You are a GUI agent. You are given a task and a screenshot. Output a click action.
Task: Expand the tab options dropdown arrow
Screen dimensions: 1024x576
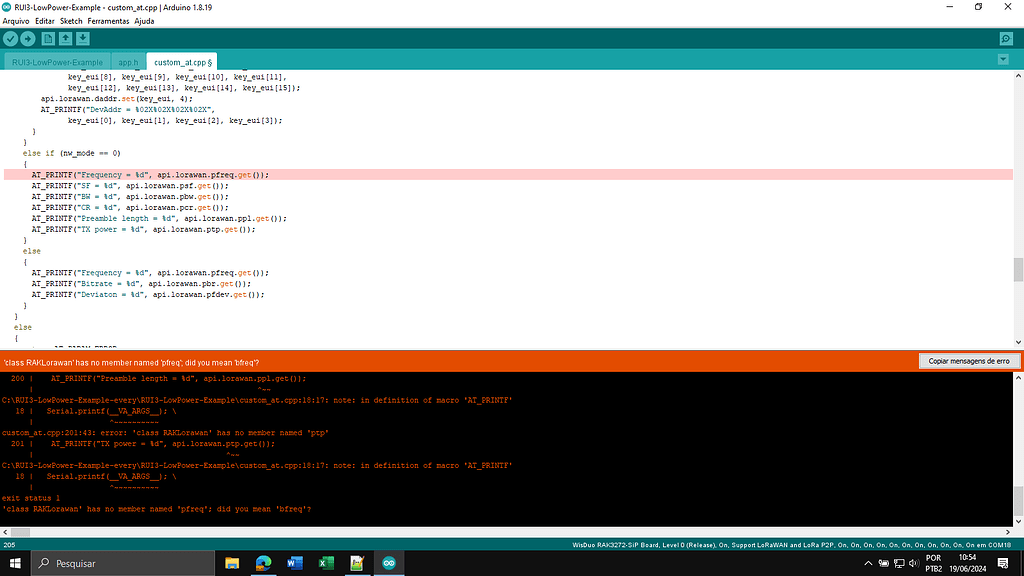pyautogui.click(x=1002, y=60)
